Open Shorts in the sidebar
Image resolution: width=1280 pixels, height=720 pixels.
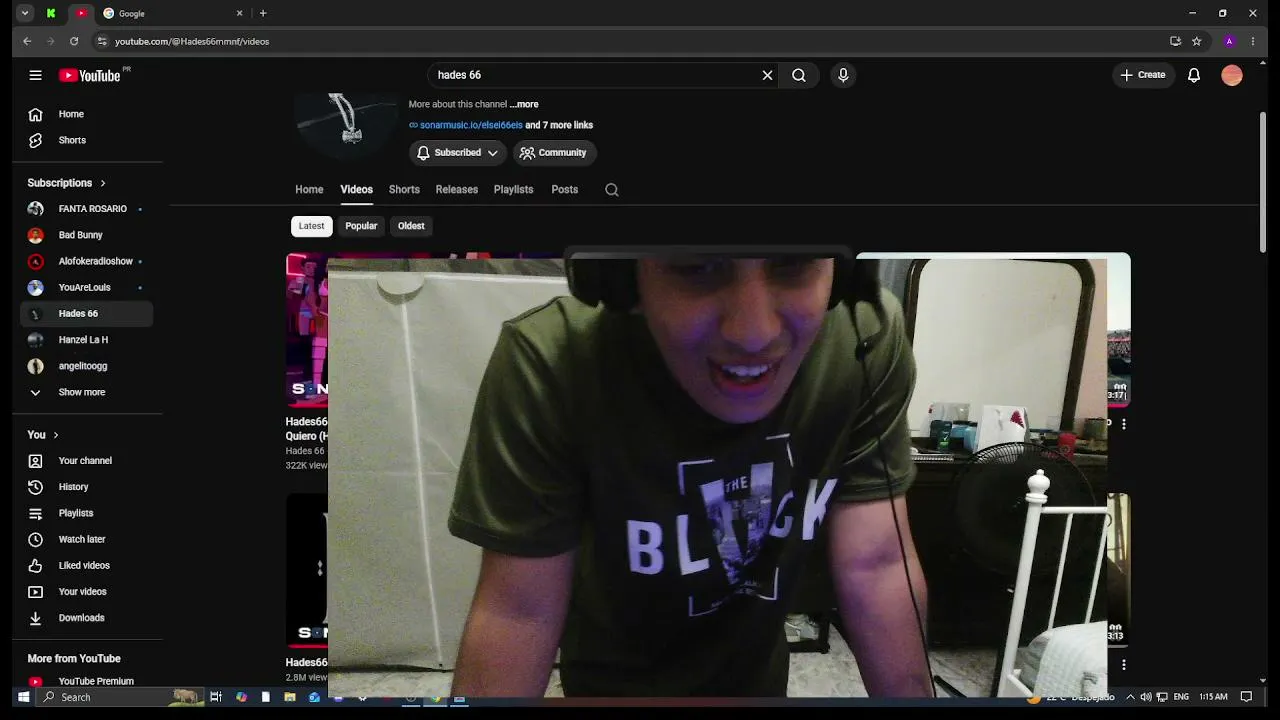pos(86,140)
